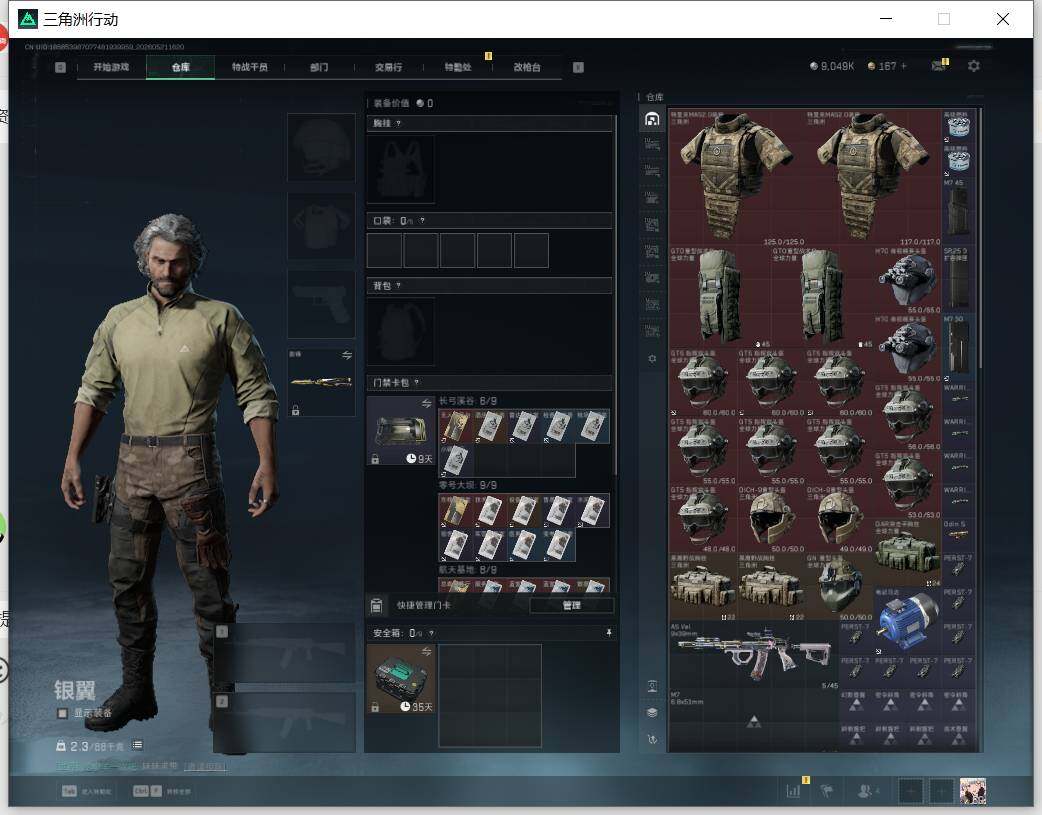The height and width of the screenshot is (815, 1042).
Task: Click the flag icon in bottom bar
Action: click(x=827, y=791)
